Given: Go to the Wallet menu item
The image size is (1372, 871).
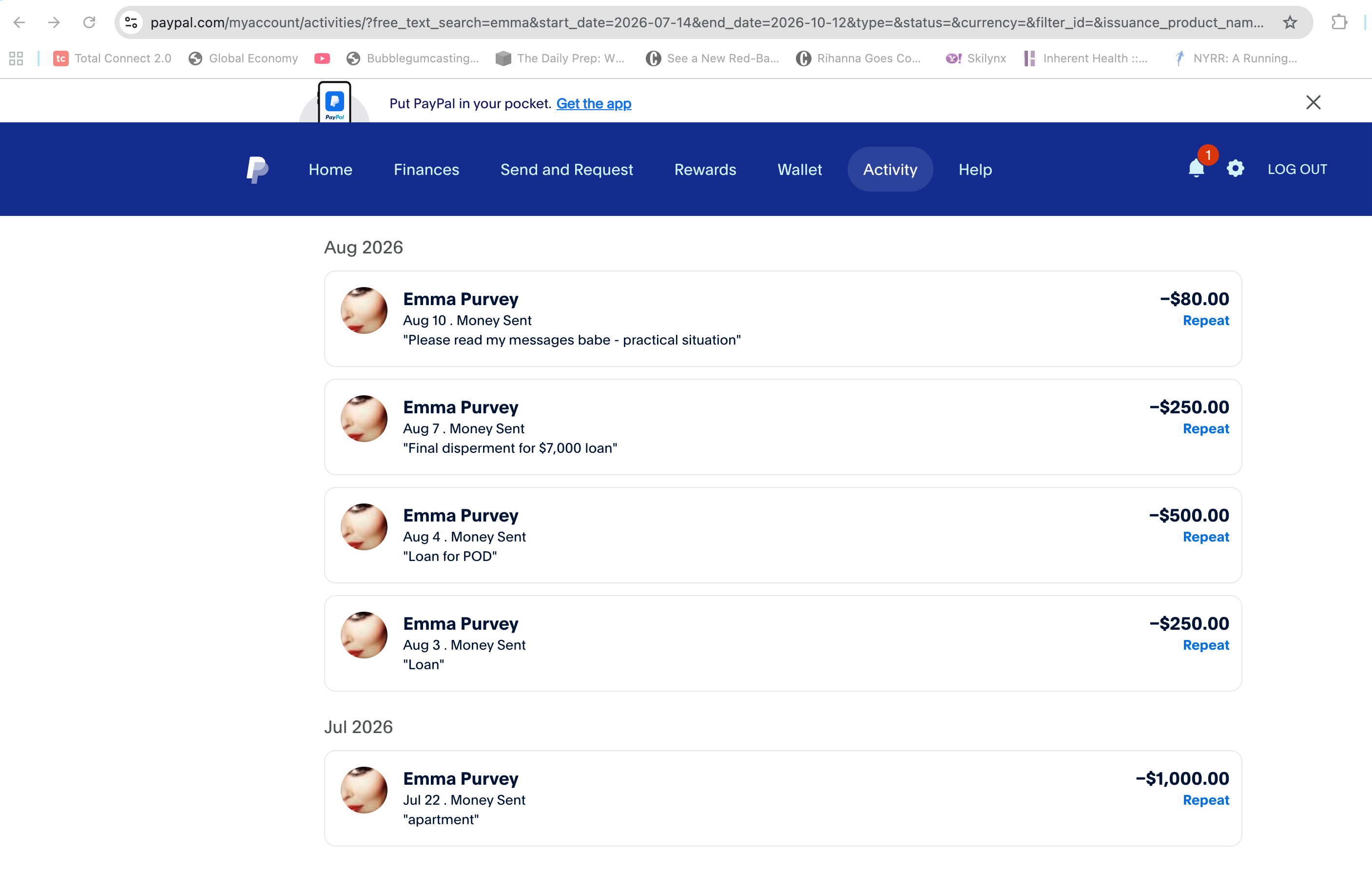Looking at the screenshot, I should pyautogui.click(x=799, y=169).
